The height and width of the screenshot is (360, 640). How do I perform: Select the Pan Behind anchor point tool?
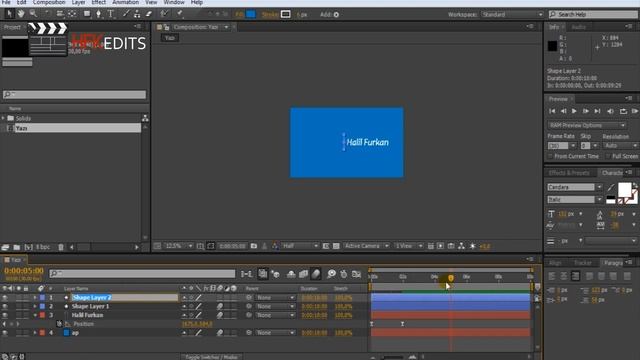click(x=72, y=14)
